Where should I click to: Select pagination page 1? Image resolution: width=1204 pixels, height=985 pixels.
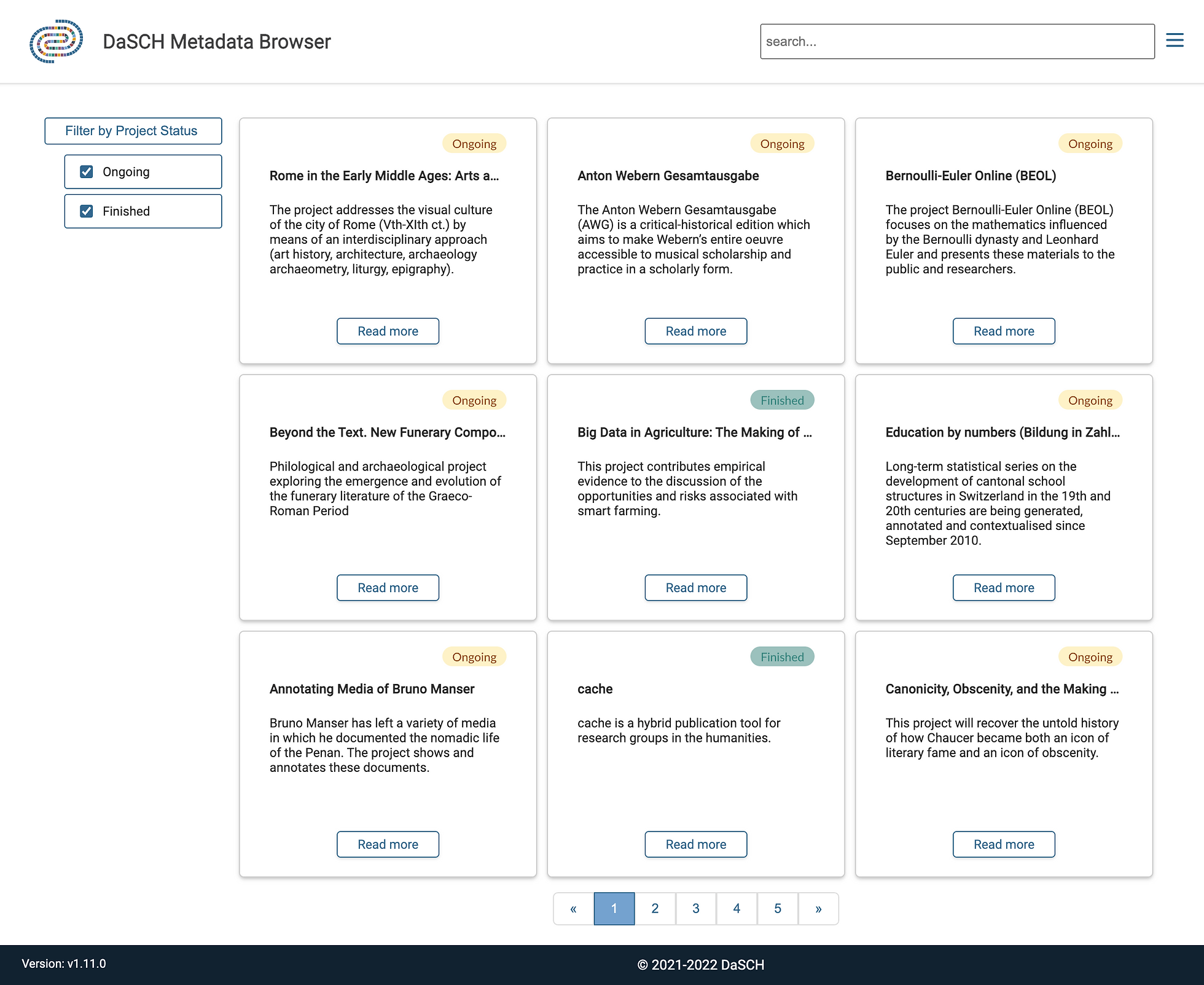[x=614, y=909]
